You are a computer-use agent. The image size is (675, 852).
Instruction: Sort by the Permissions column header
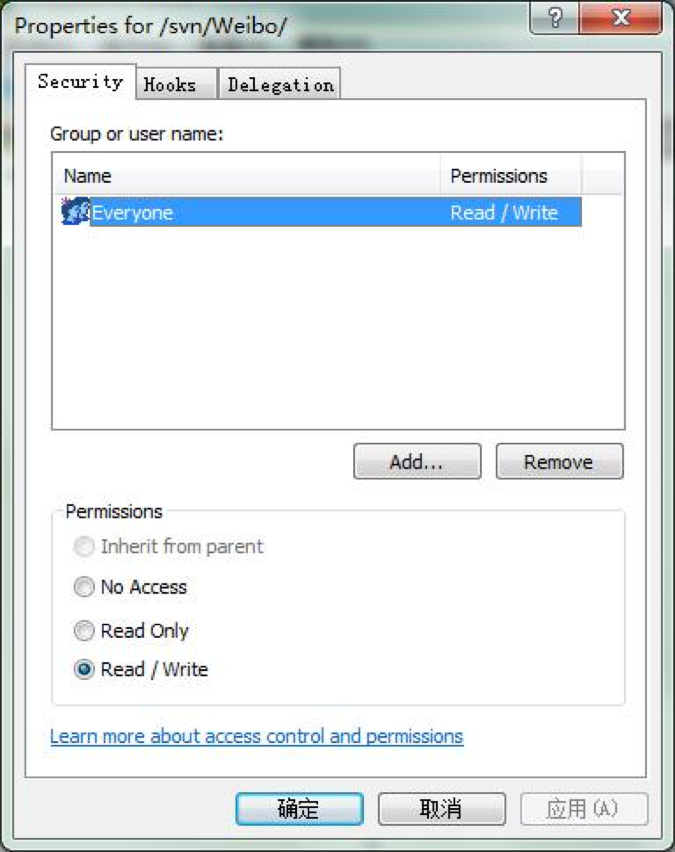pyautogui.click(x=510, y=176)
